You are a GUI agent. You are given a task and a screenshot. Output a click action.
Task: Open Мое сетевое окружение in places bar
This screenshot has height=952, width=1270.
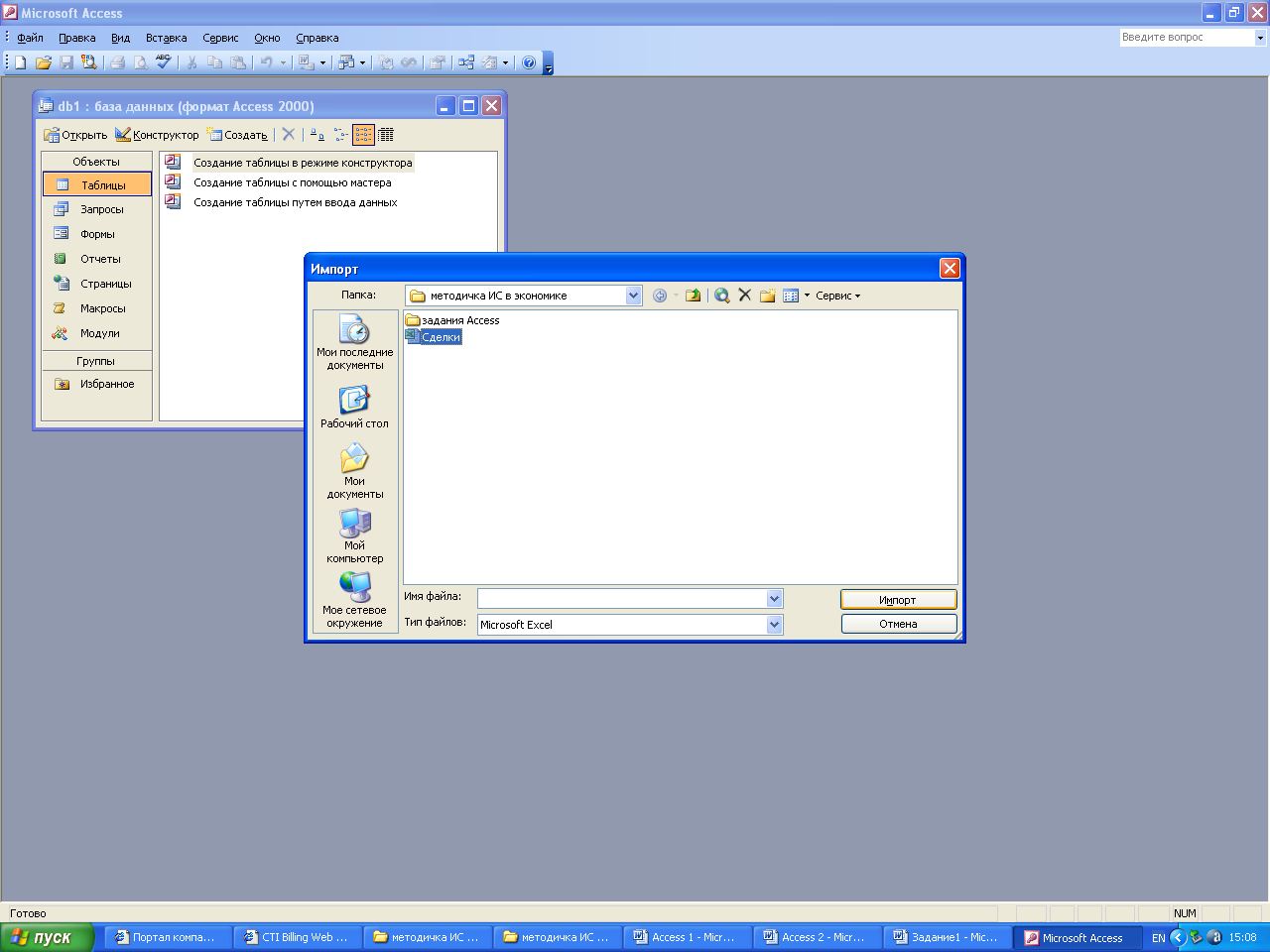pyautogui.click(x=355, y=601)
